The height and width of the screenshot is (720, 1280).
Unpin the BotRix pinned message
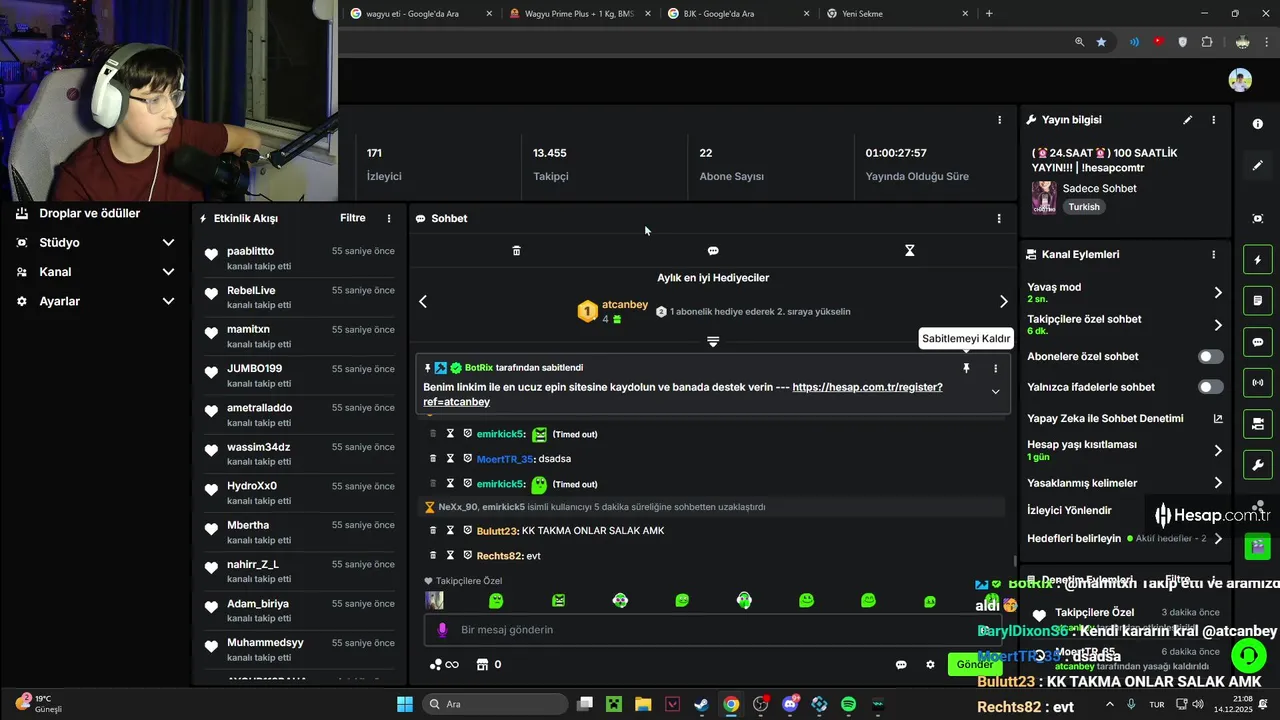966,368
